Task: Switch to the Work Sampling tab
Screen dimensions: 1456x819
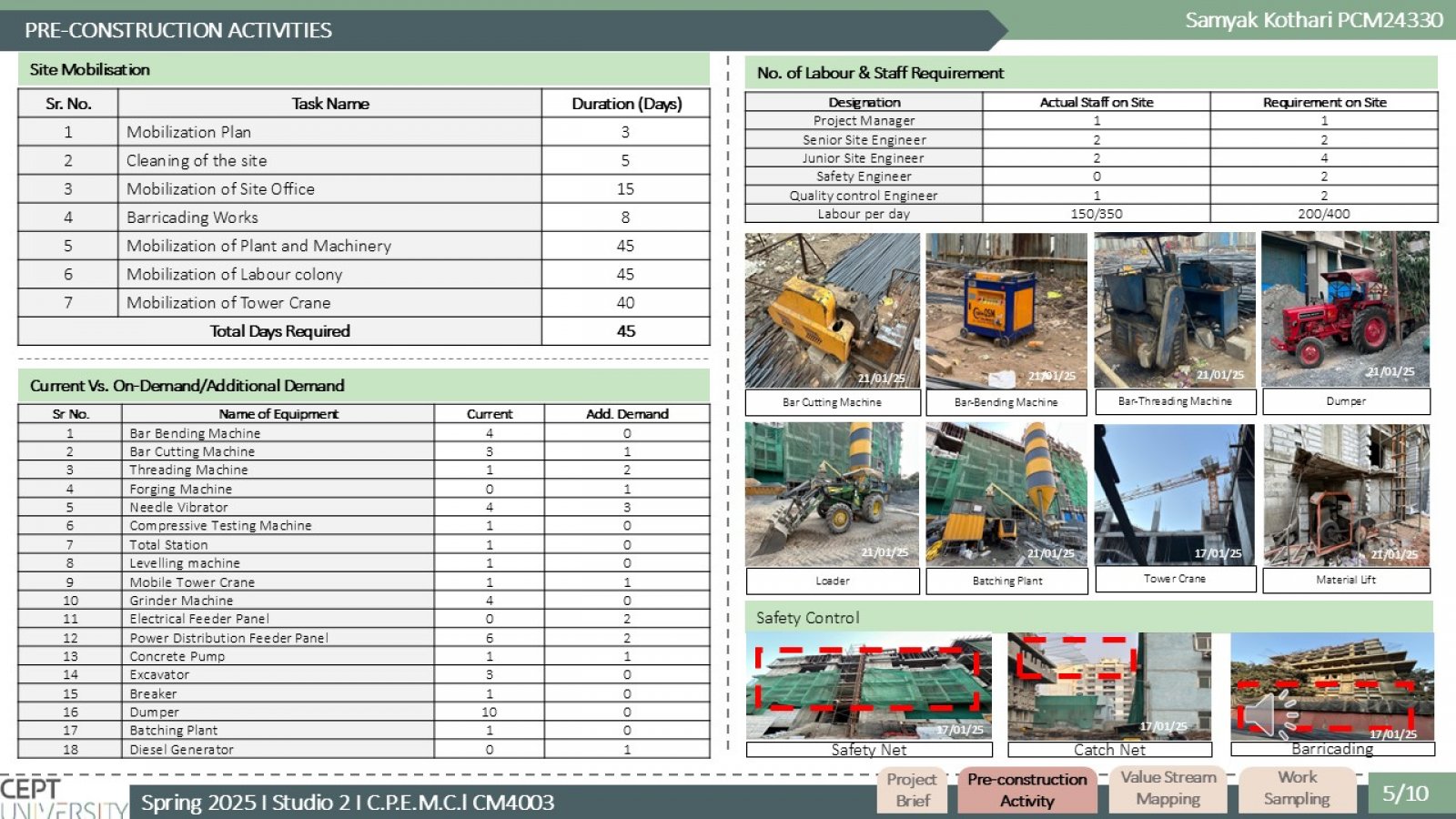Action: [x=1297, y=788]
